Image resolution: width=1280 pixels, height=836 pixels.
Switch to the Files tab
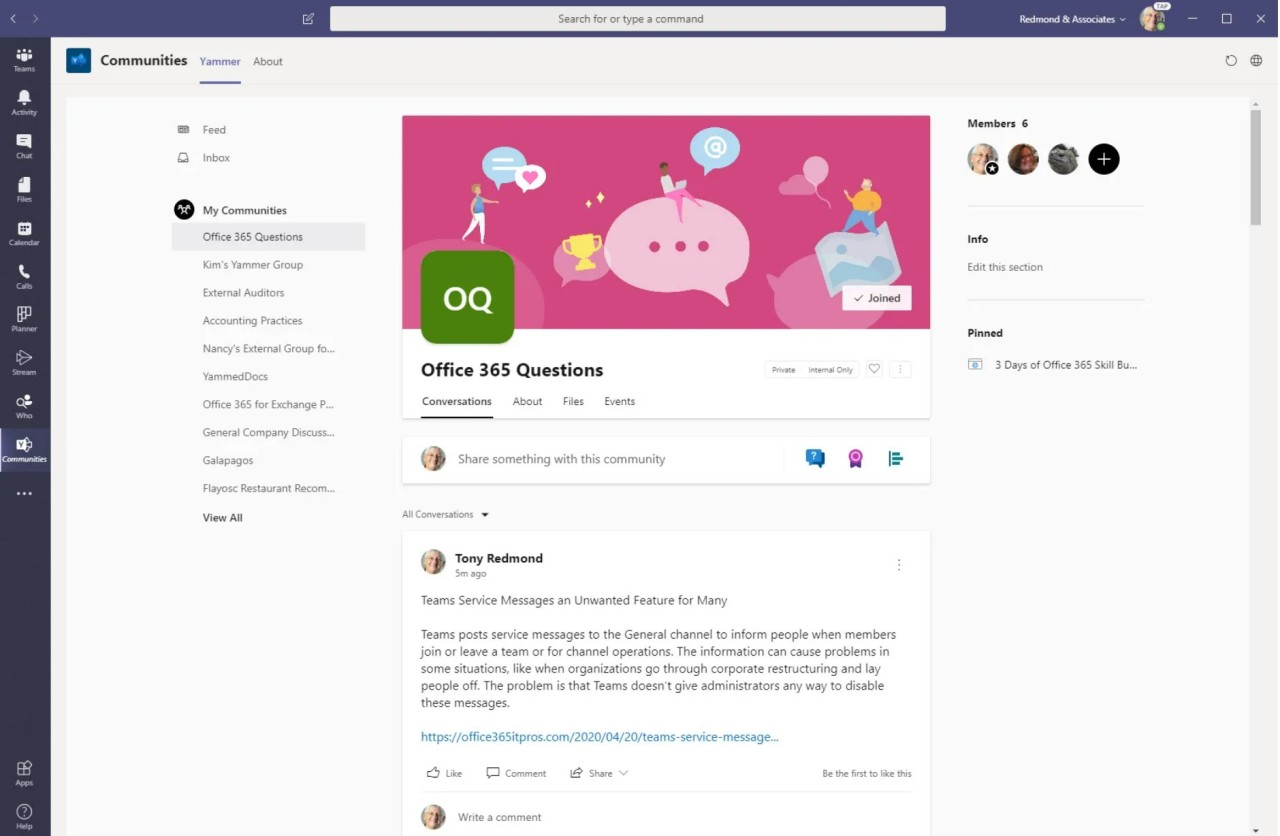[573, 401]
